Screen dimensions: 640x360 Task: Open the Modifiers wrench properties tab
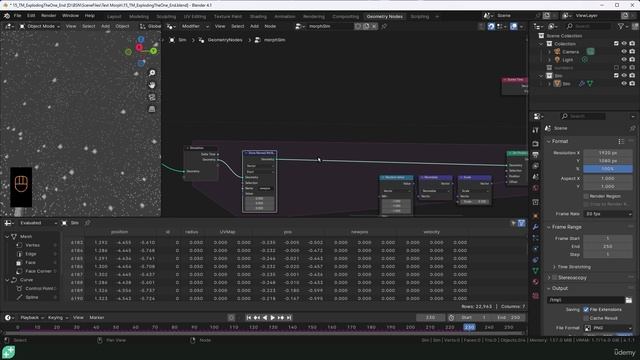pos(536,227)
